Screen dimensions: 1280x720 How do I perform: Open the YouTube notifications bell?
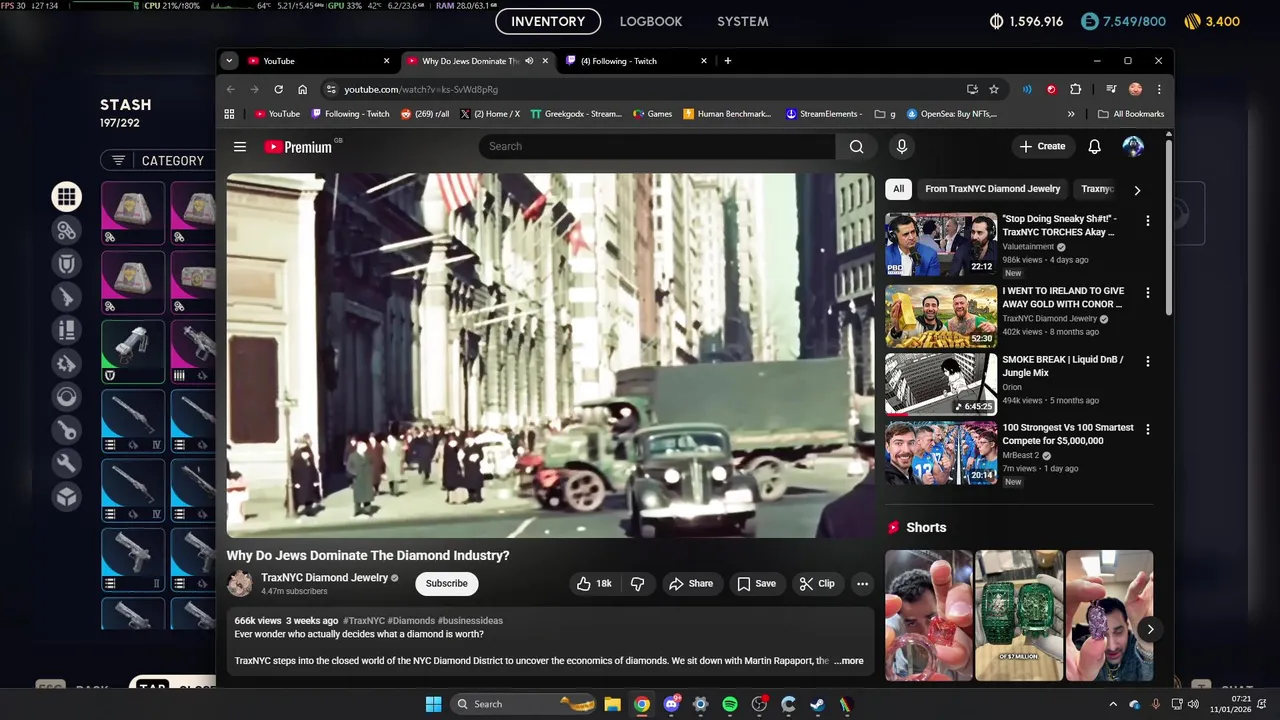[1094, 146]
